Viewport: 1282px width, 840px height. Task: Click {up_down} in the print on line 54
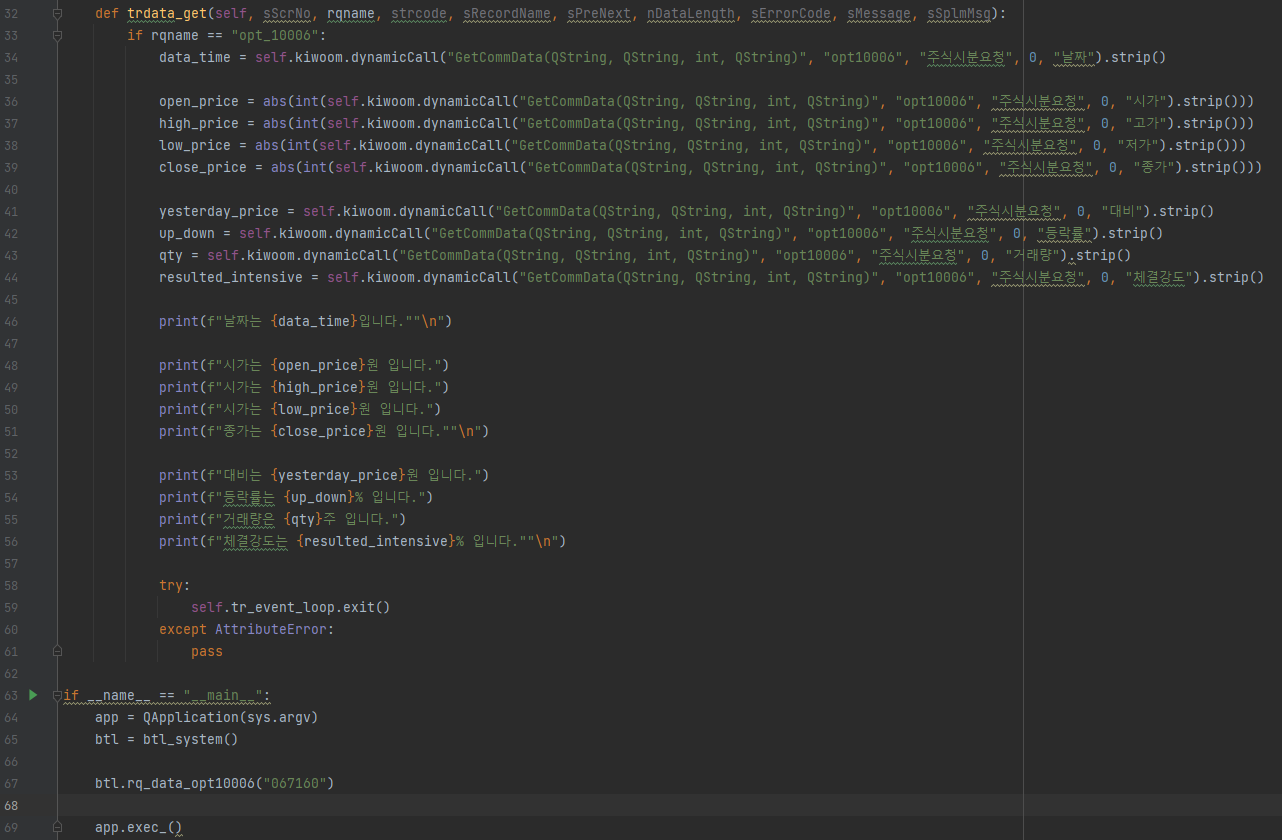pos(317,497)
